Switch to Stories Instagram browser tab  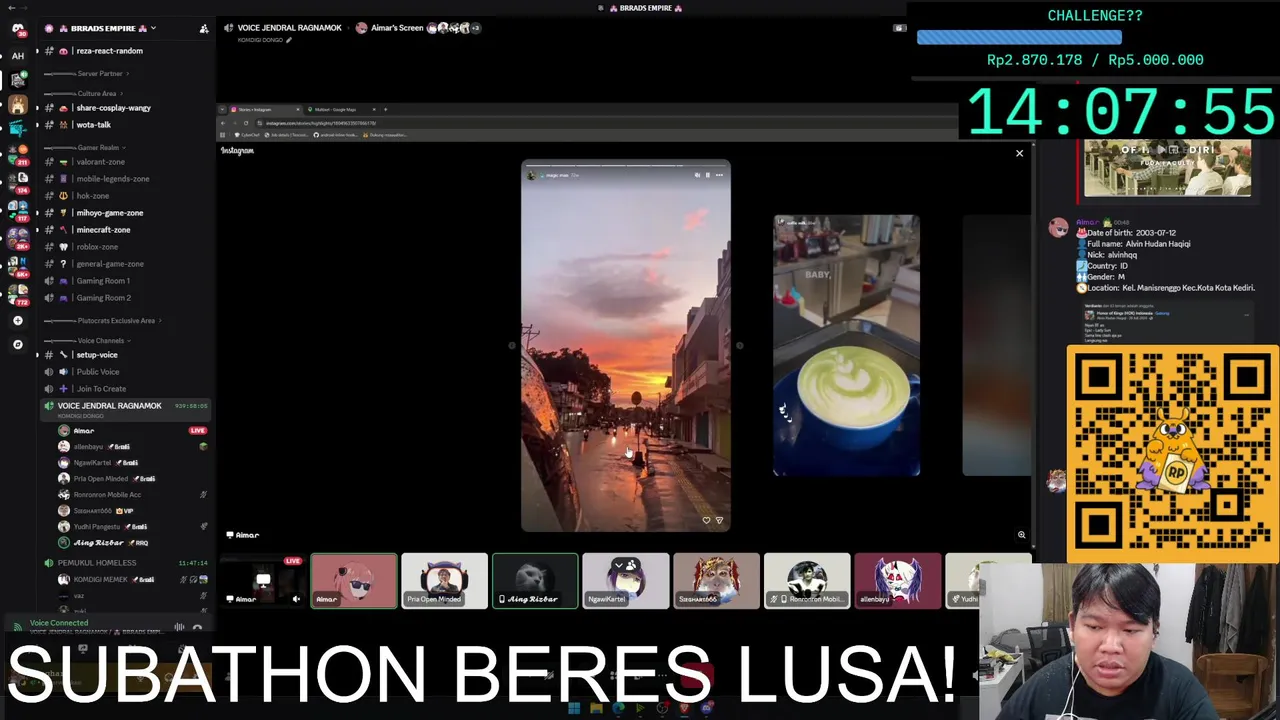click(263, 109)
